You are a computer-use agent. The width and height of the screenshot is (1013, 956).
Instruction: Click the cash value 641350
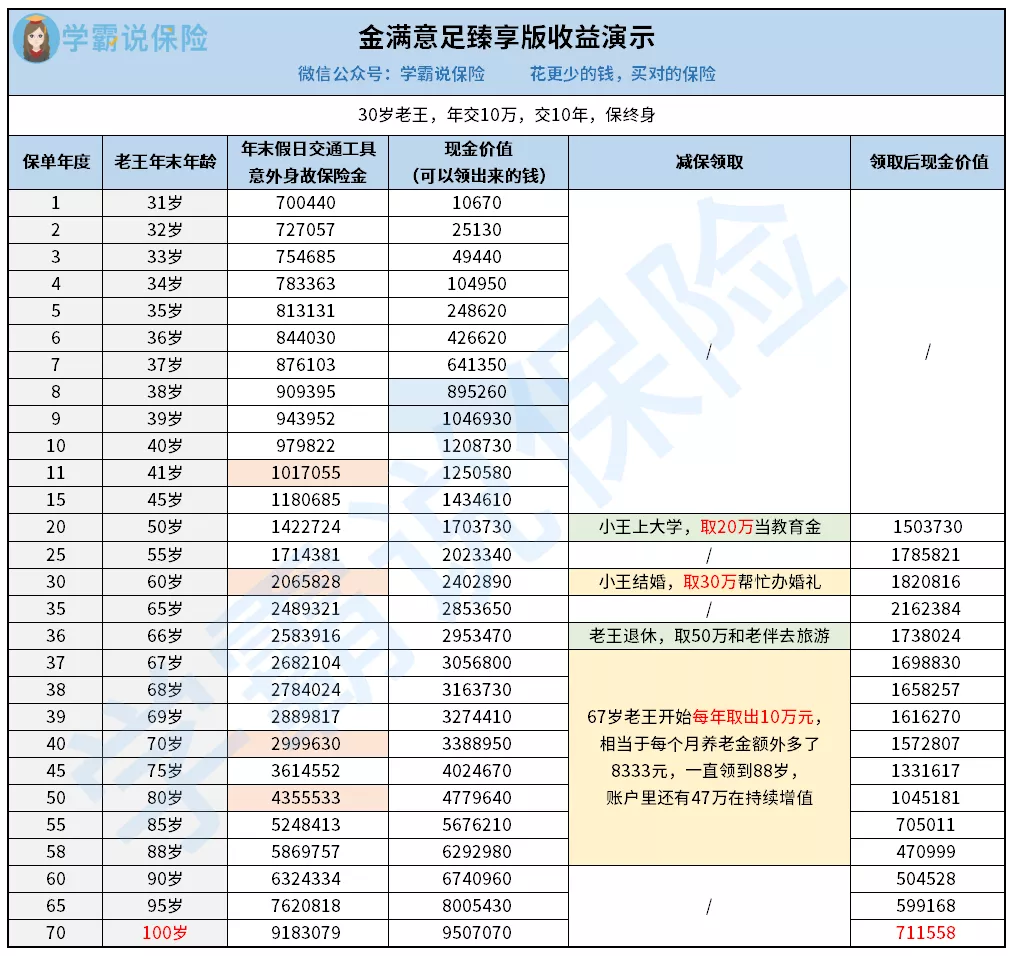(x=477, y=365)
